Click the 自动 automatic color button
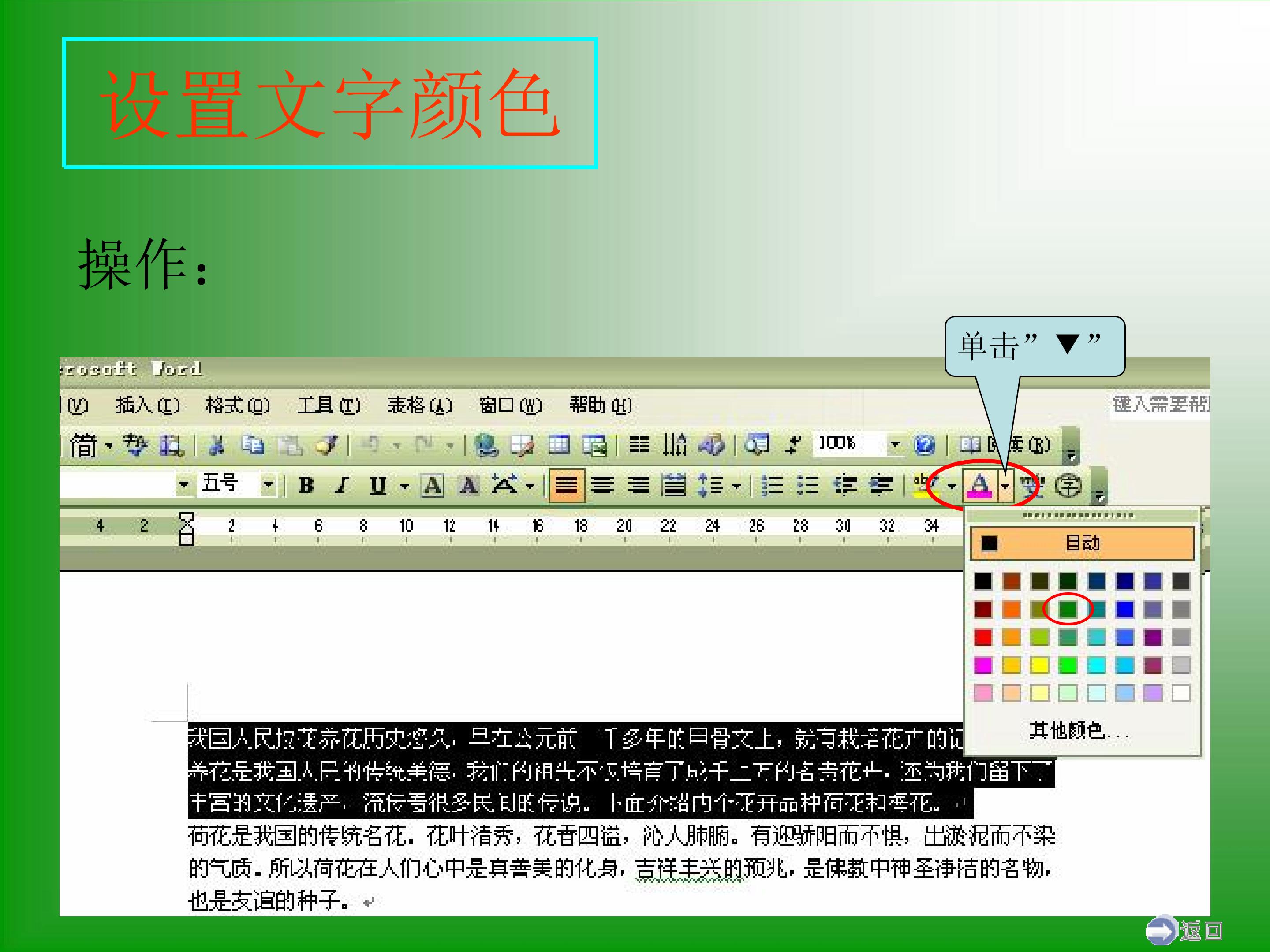 tap(1082, 543)
